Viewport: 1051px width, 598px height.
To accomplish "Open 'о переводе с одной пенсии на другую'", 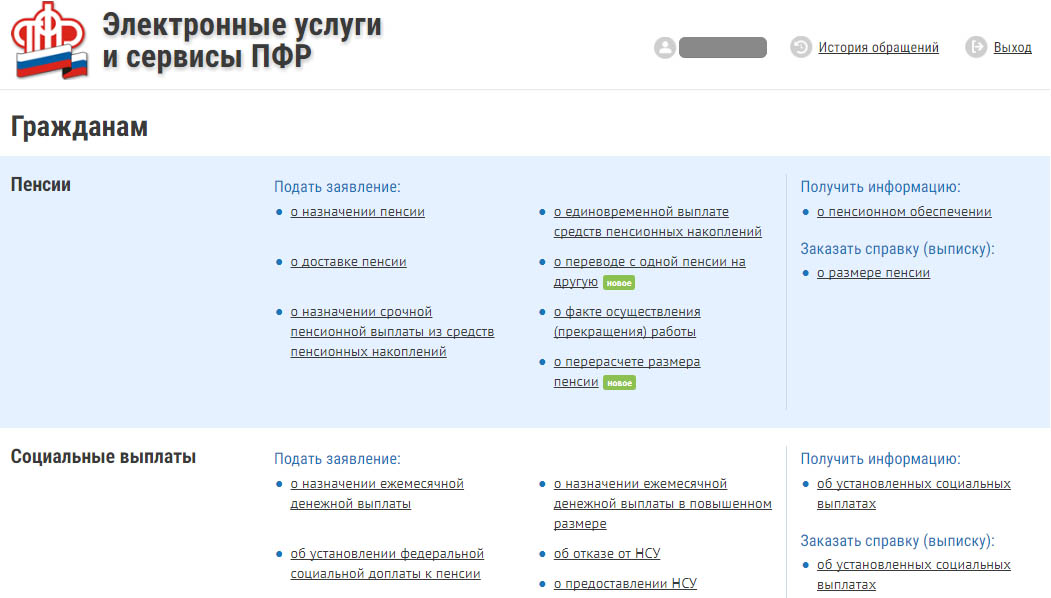I will pos(650,272).
